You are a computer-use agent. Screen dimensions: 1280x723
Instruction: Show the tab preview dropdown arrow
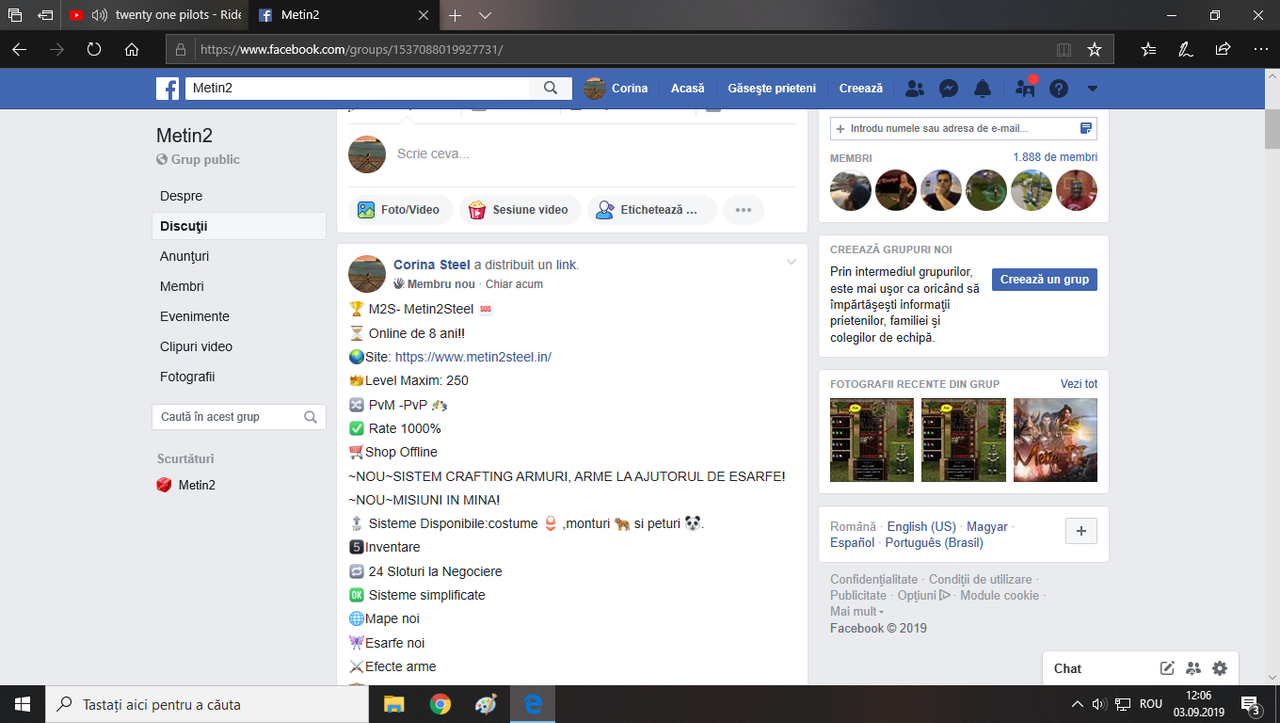[x=485, y=15]
